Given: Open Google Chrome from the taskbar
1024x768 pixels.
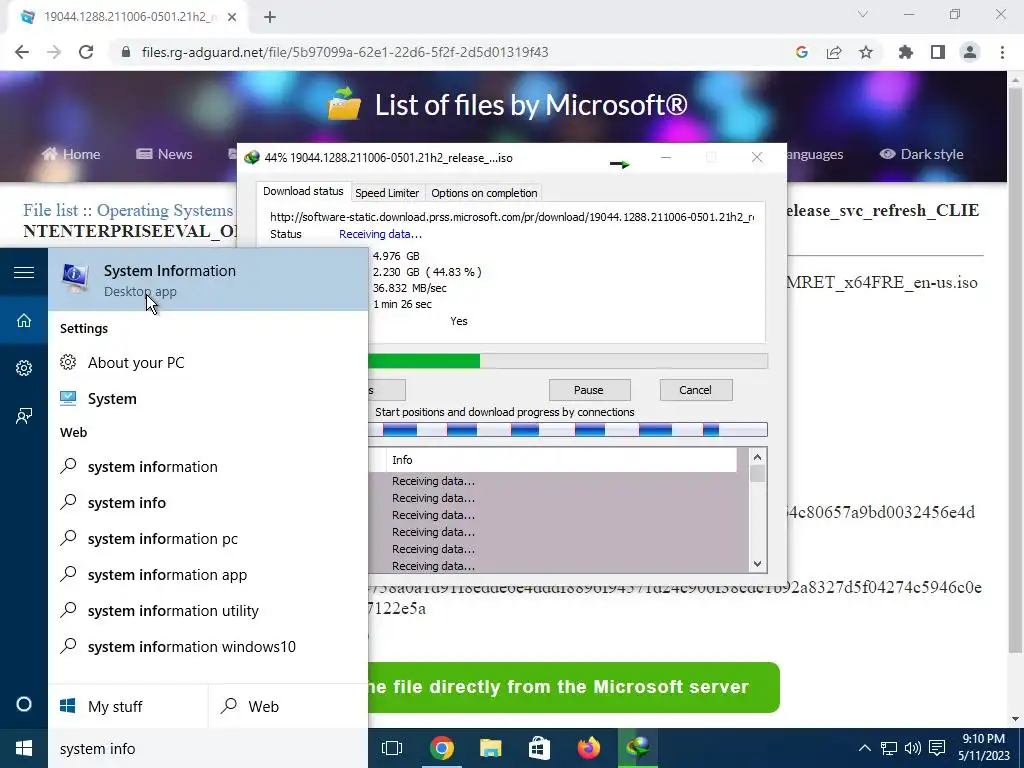Looking at the screenshot, I should tap(441, 748).
